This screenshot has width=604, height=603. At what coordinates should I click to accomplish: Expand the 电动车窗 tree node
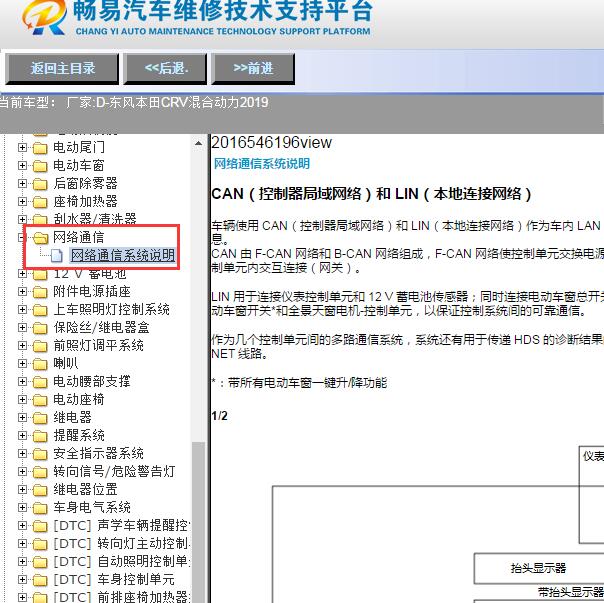22,165
